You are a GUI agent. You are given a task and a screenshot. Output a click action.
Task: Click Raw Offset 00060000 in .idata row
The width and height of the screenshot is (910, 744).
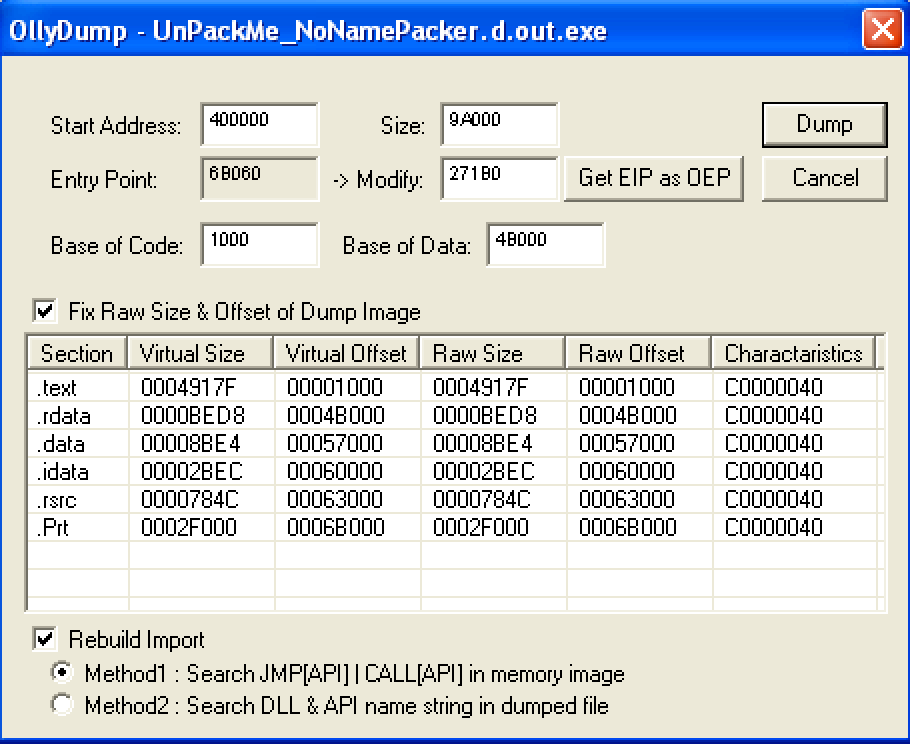click(x=627, y=471)
